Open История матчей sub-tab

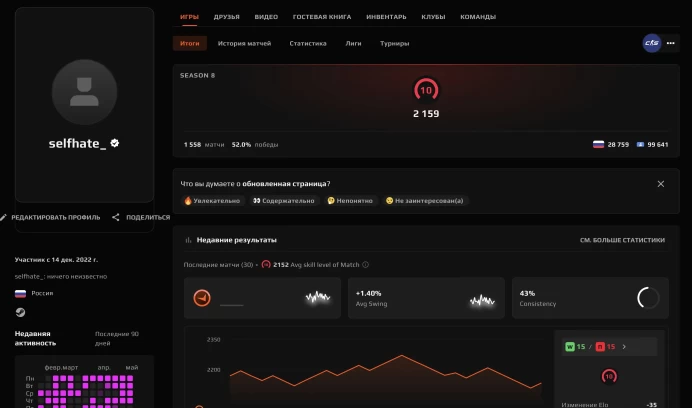coord(244,43)
